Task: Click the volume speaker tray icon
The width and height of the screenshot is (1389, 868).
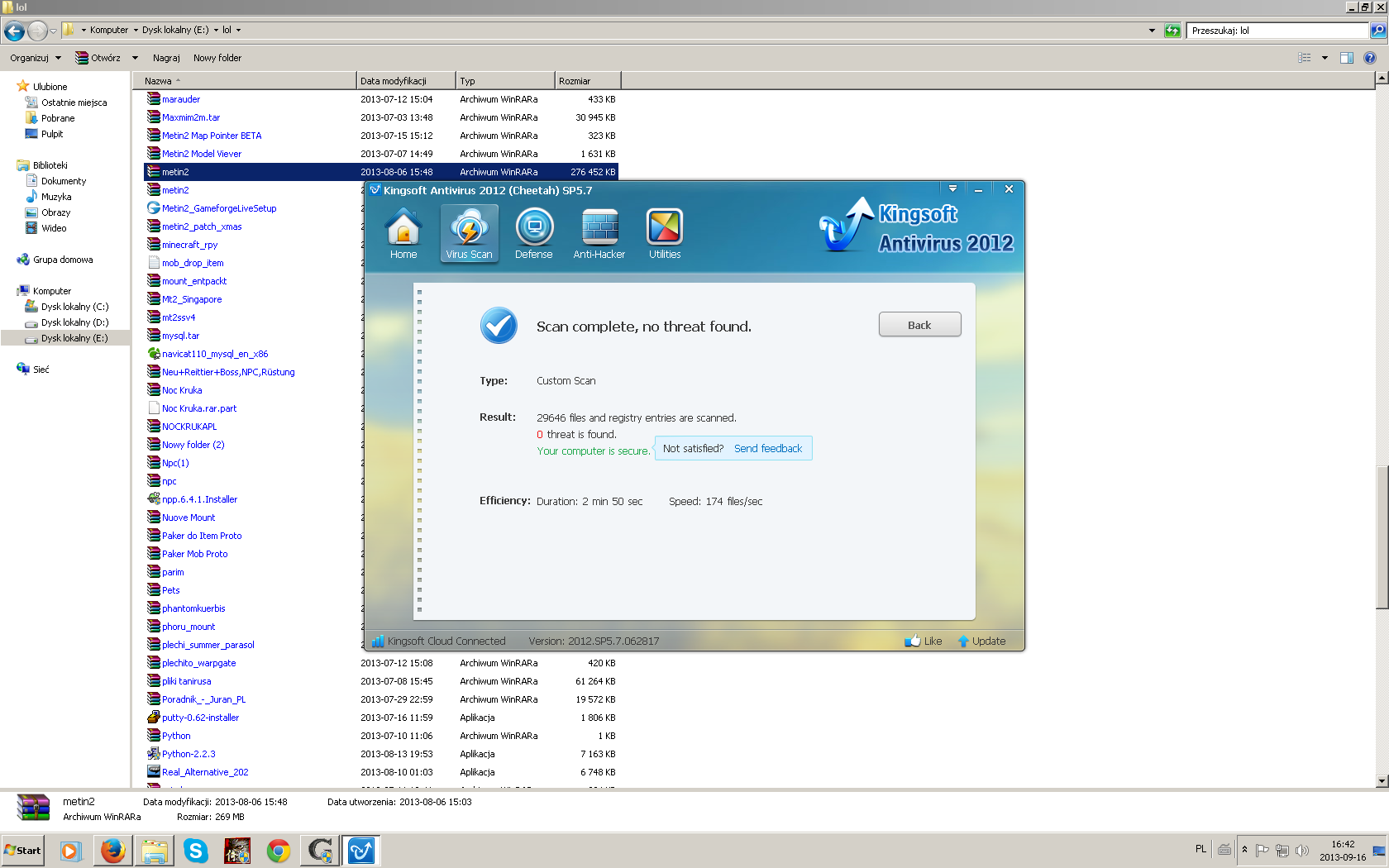Action: click(1302, 851)
